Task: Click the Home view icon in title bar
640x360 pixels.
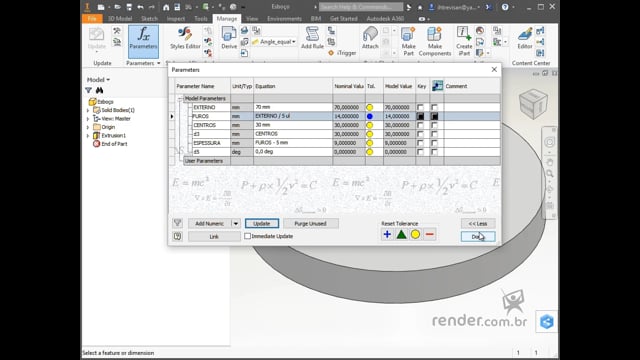Action: coord(166,7)
